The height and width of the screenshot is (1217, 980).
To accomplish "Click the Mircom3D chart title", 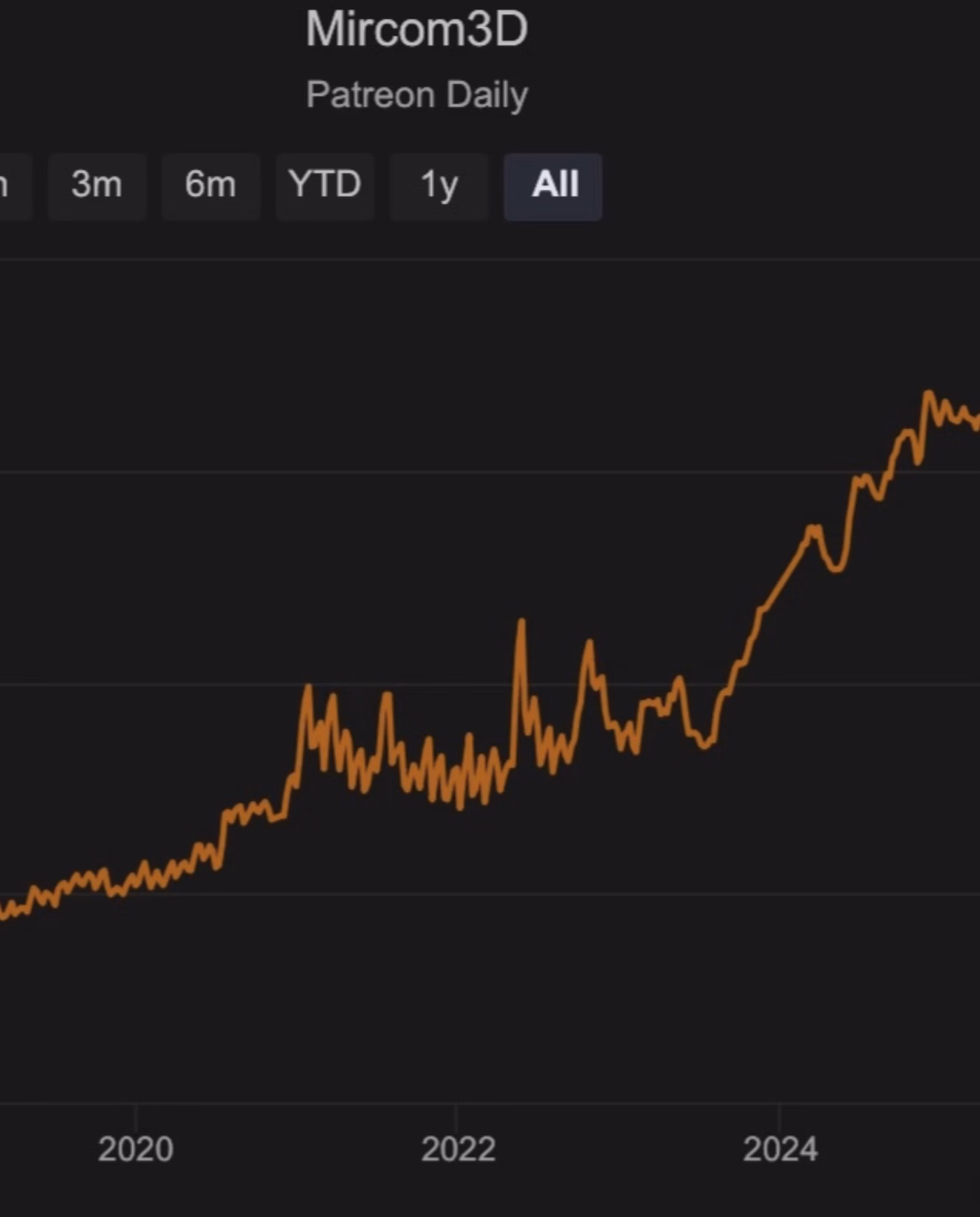I will click(416, 29).
